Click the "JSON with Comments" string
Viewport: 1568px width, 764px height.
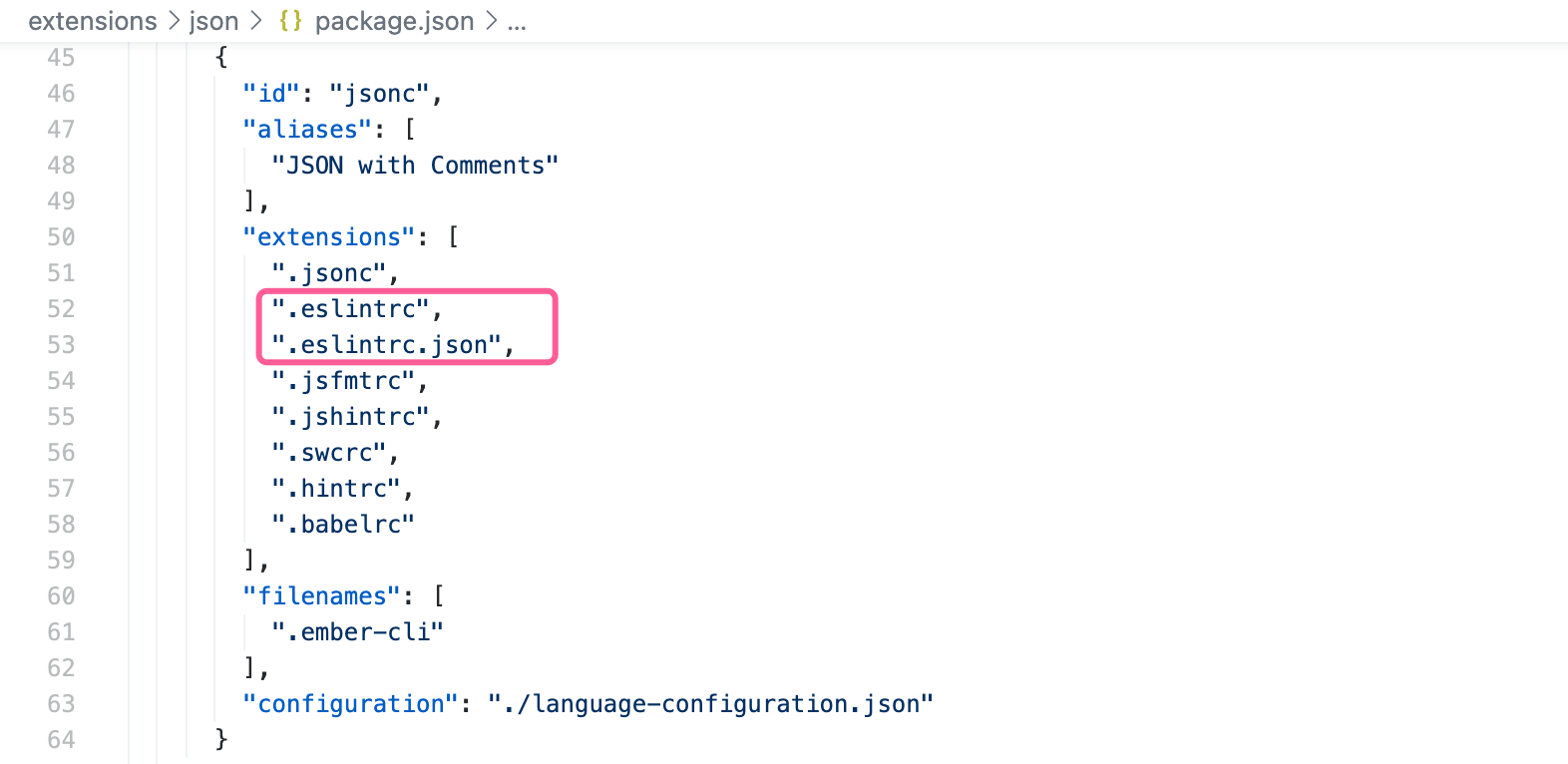click(x=415, y=166)
